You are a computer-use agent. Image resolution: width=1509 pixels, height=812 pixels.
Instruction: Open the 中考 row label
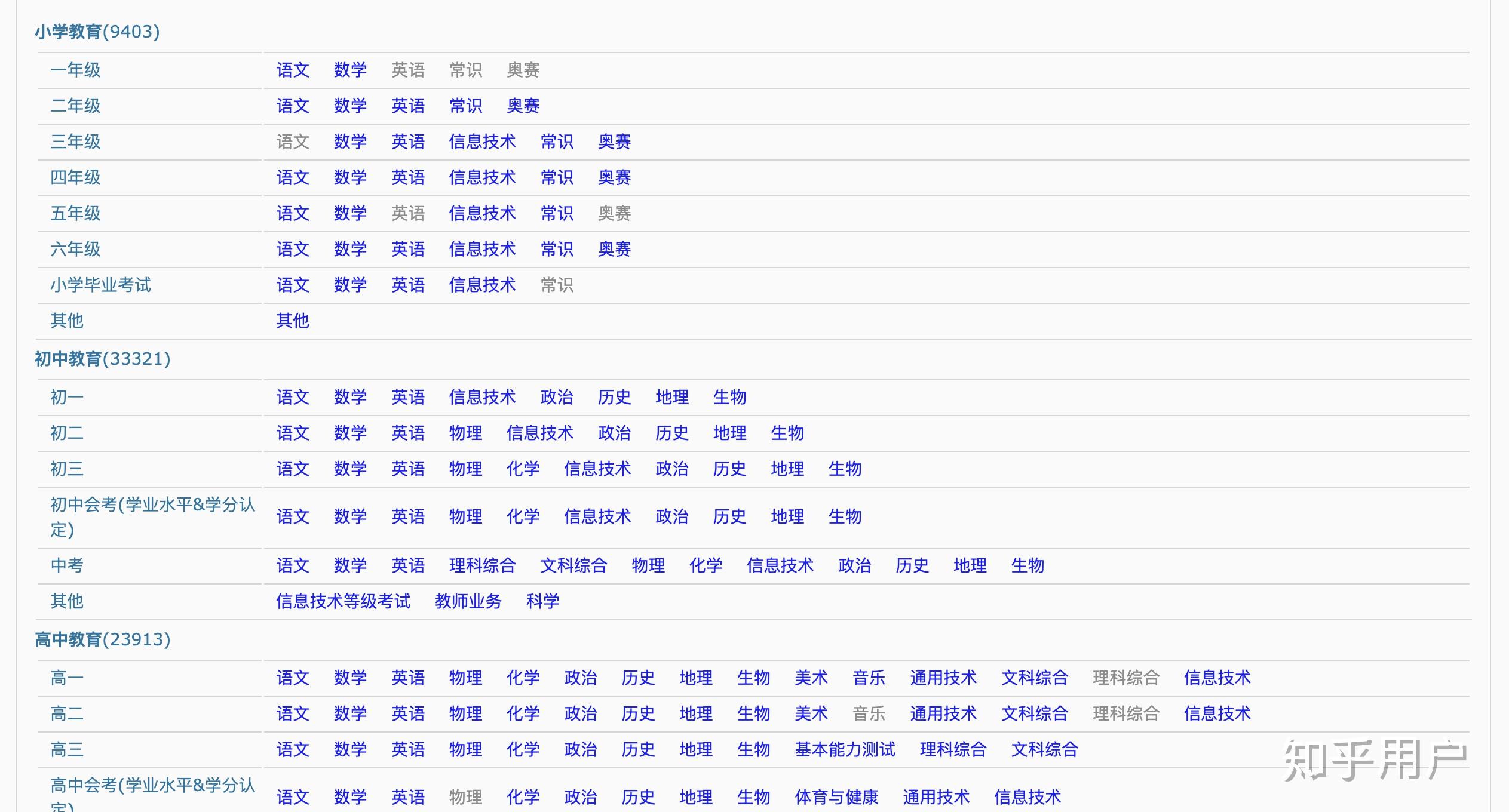pos(67,565)
